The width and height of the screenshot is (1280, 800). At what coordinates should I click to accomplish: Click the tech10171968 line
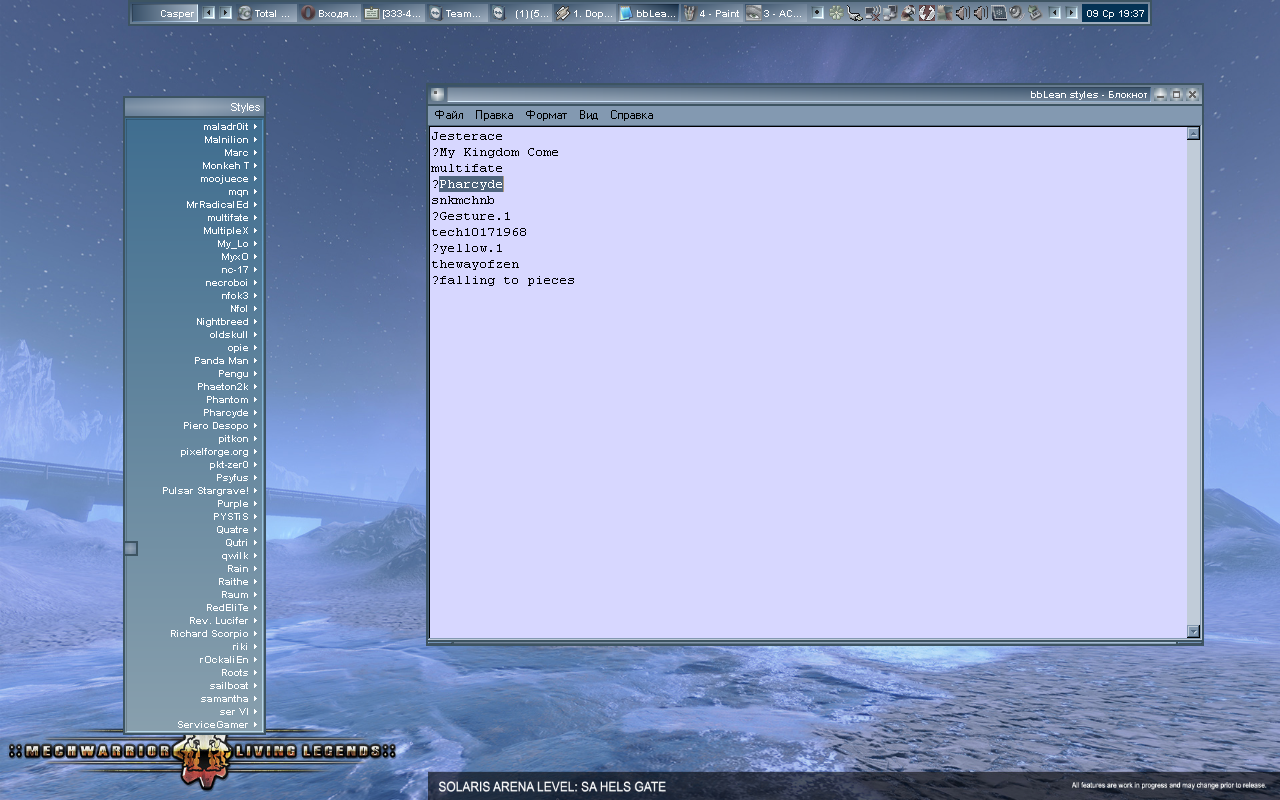479,232
